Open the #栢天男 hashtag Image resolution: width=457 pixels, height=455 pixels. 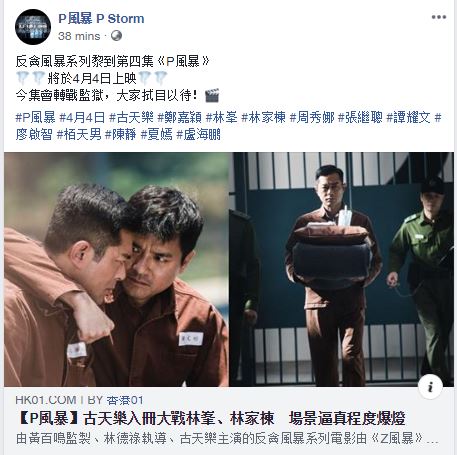click(79, 135)
